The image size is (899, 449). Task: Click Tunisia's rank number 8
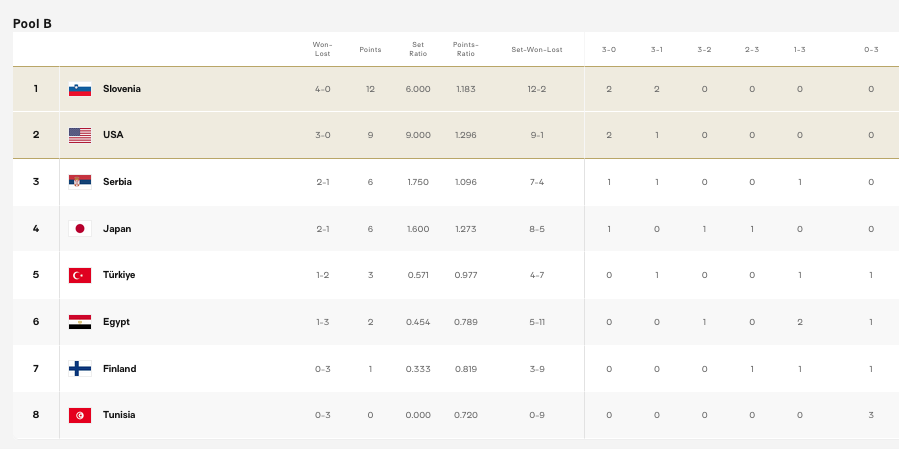[36, 415]
